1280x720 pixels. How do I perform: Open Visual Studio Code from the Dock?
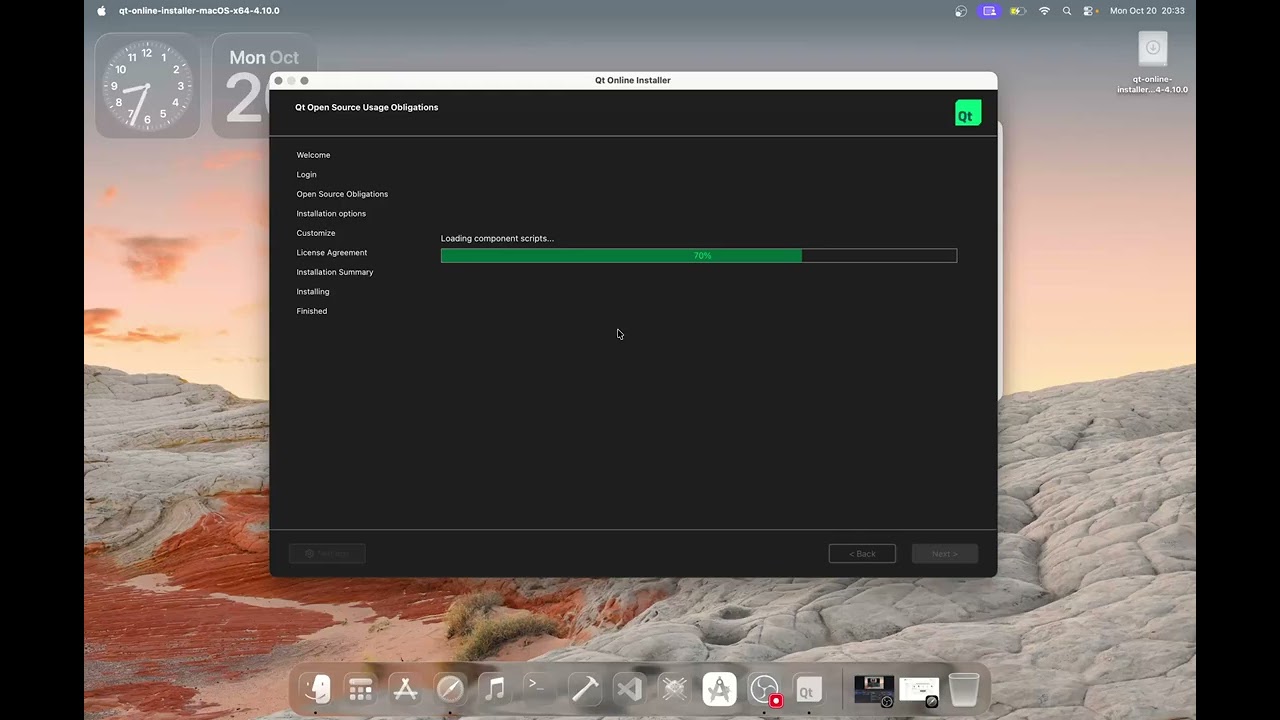coord(629,689)
